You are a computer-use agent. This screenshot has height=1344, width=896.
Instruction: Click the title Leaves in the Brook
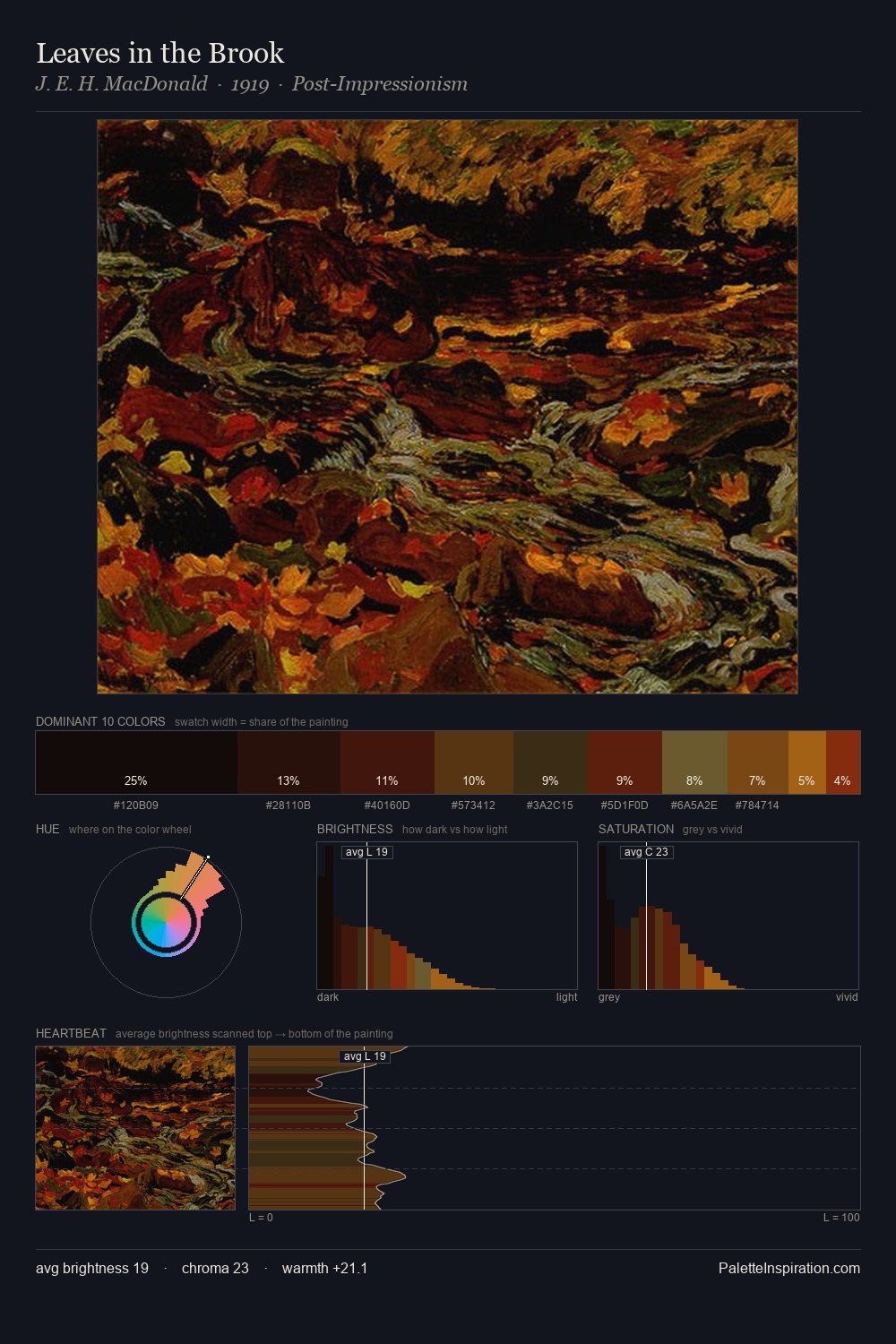[x=159, y=54]
